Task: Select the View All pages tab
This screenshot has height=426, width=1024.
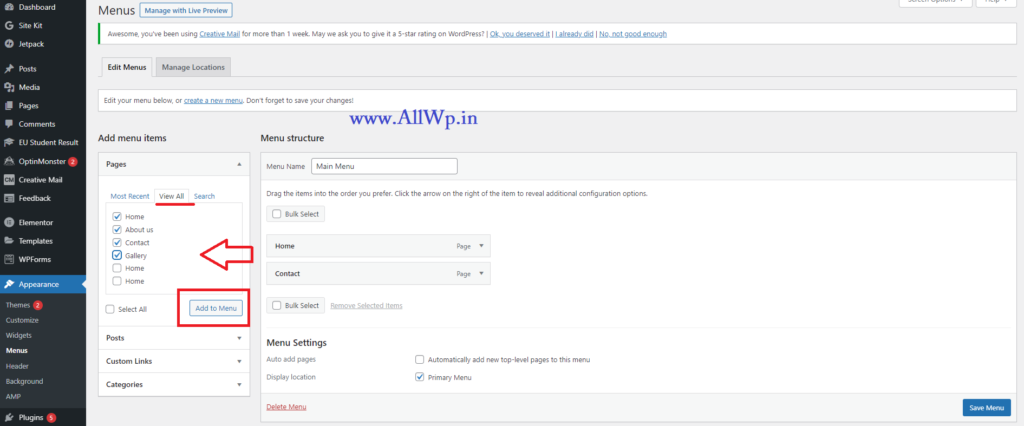Action: coord(172,196)
